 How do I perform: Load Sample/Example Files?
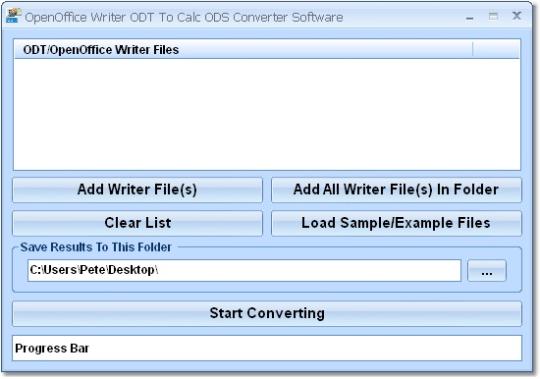pos(396,223)
